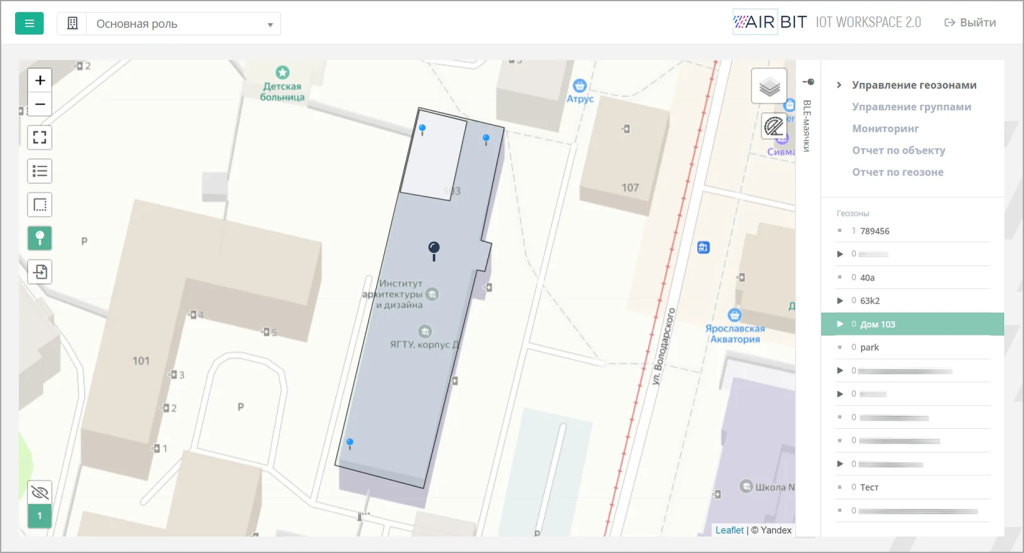The image size is (1024, 553).
Task: Zoom in on the map
Action: click(40, 80)
